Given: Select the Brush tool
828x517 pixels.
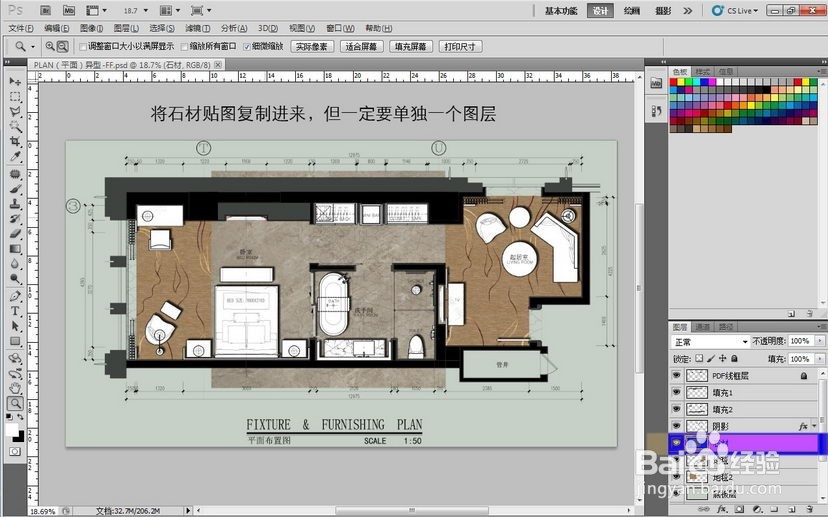Looking at the screenshot, I should point(15,189).
